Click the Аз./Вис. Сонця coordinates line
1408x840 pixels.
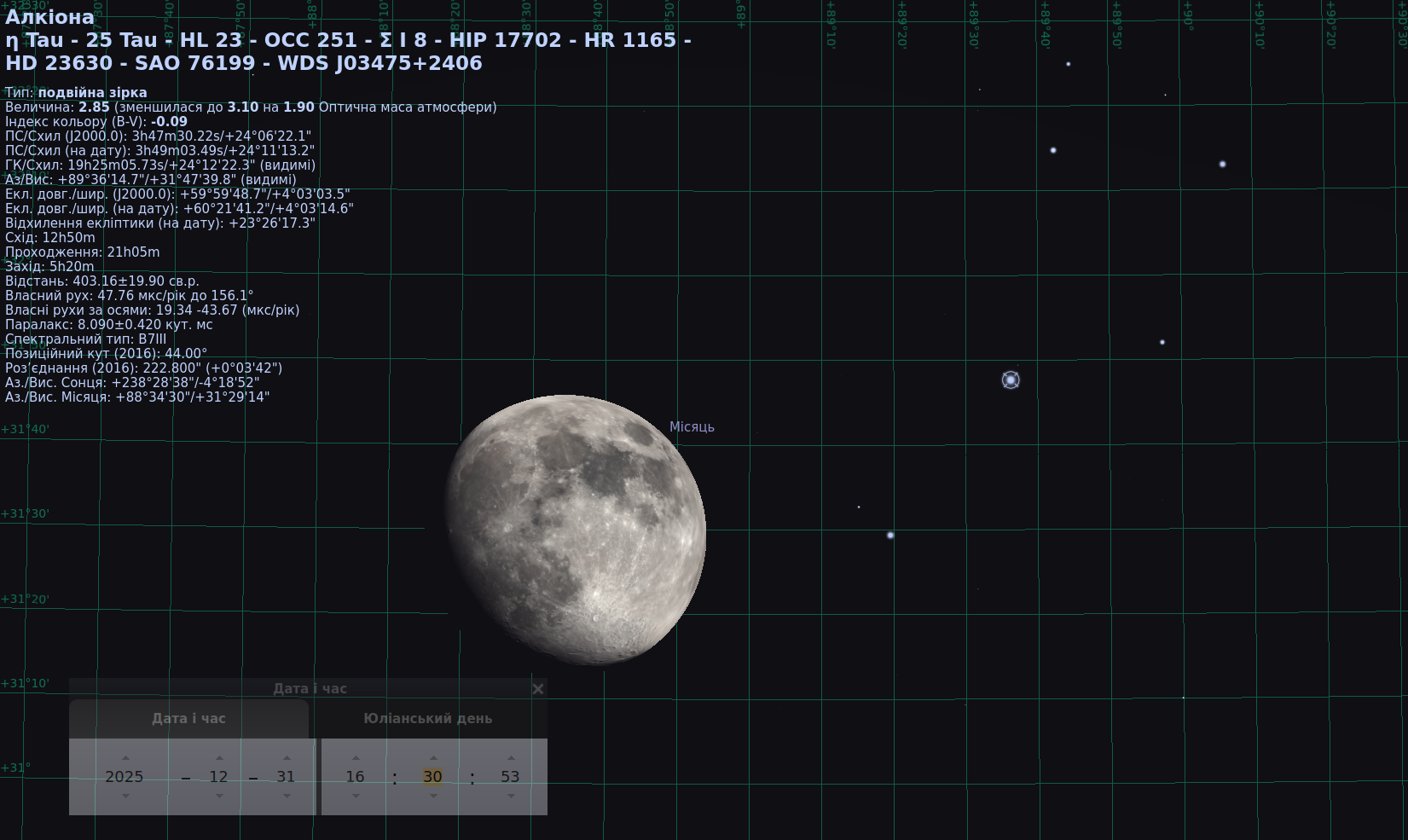coord(132,382)
